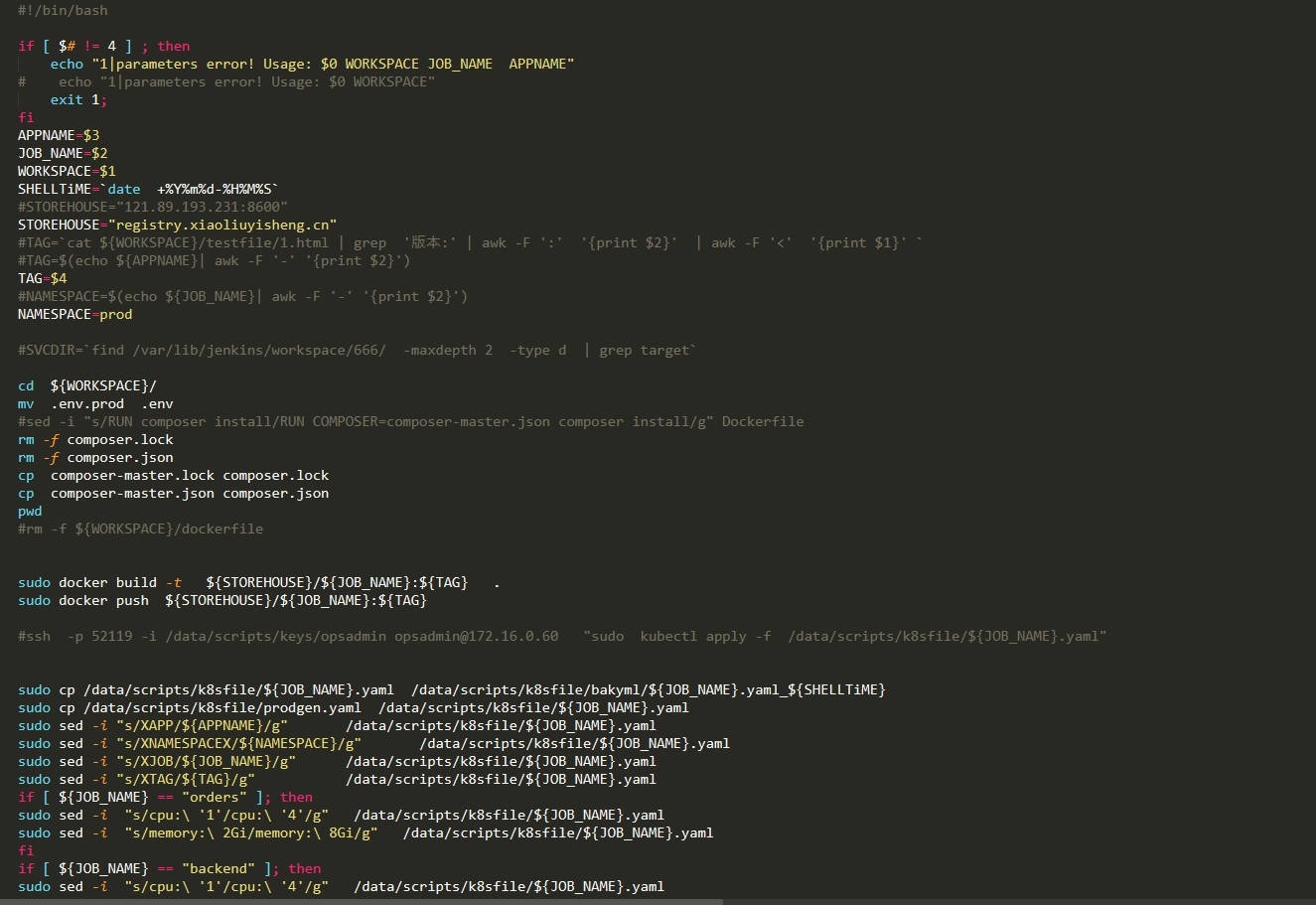This screenshot has height=905, width=1316.
Task: Click the if JOB_NAME equals "orders" line
Action: [x=165, y=797]
